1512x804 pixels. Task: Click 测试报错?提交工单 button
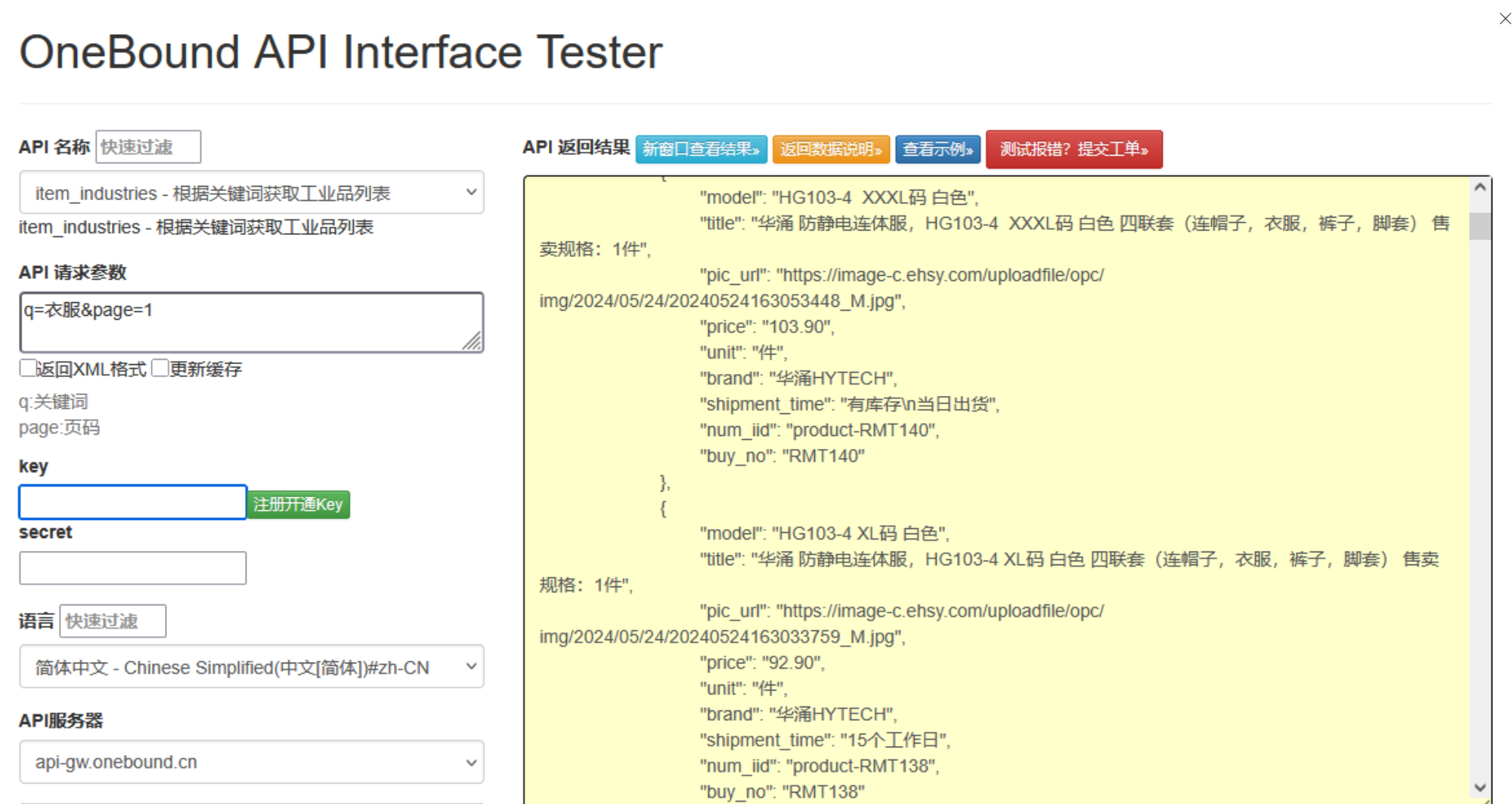tap(1074, 149)
